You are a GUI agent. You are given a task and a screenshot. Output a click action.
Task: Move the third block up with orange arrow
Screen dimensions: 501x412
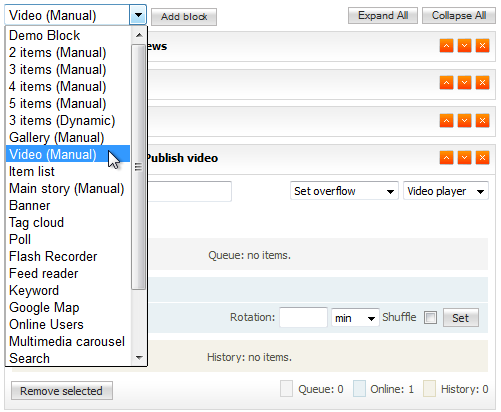[x=446, y=120]
